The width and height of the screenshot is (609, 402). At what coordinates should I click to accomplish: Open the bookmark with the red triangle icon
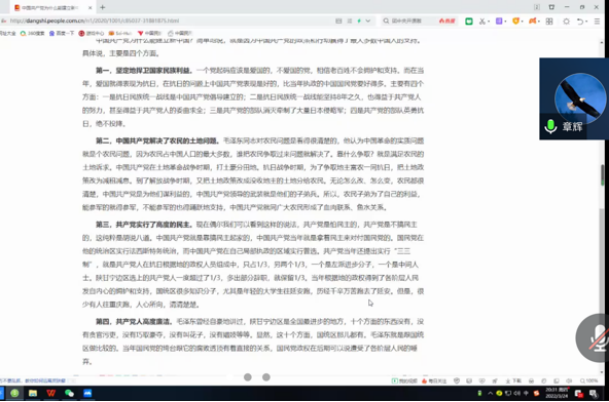tap(150, 33)
